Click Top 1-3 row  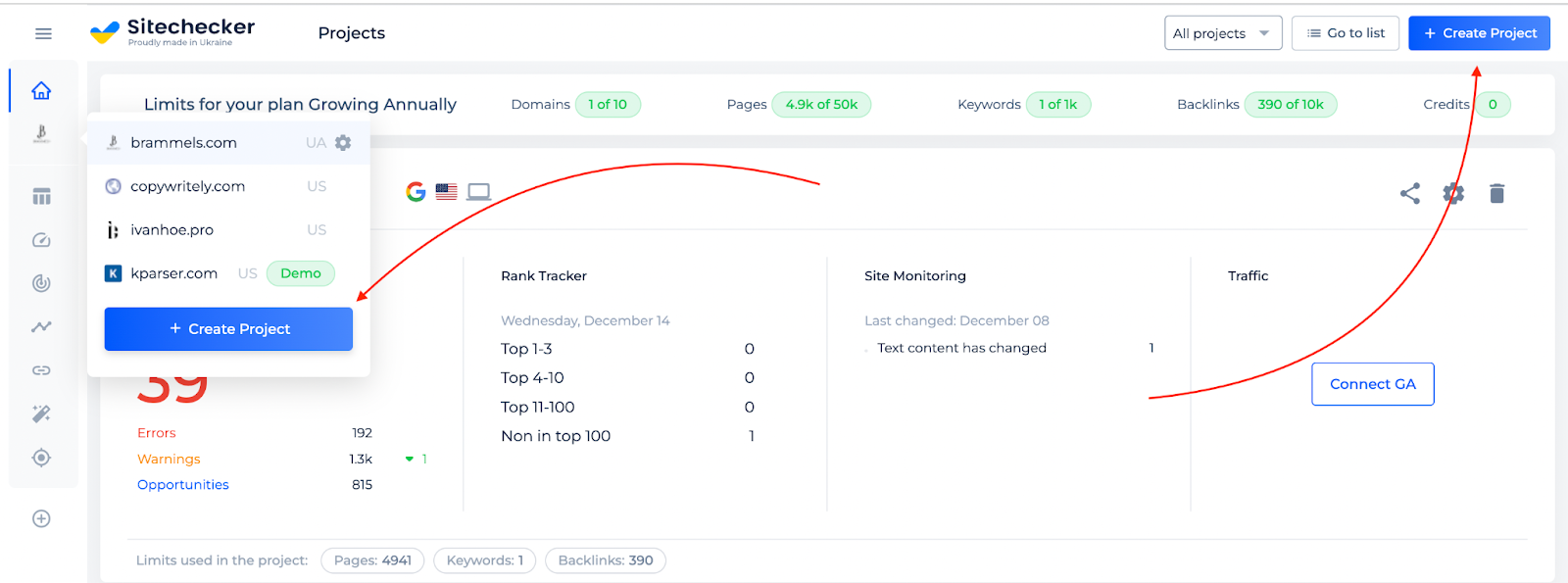tap(627, 349)
